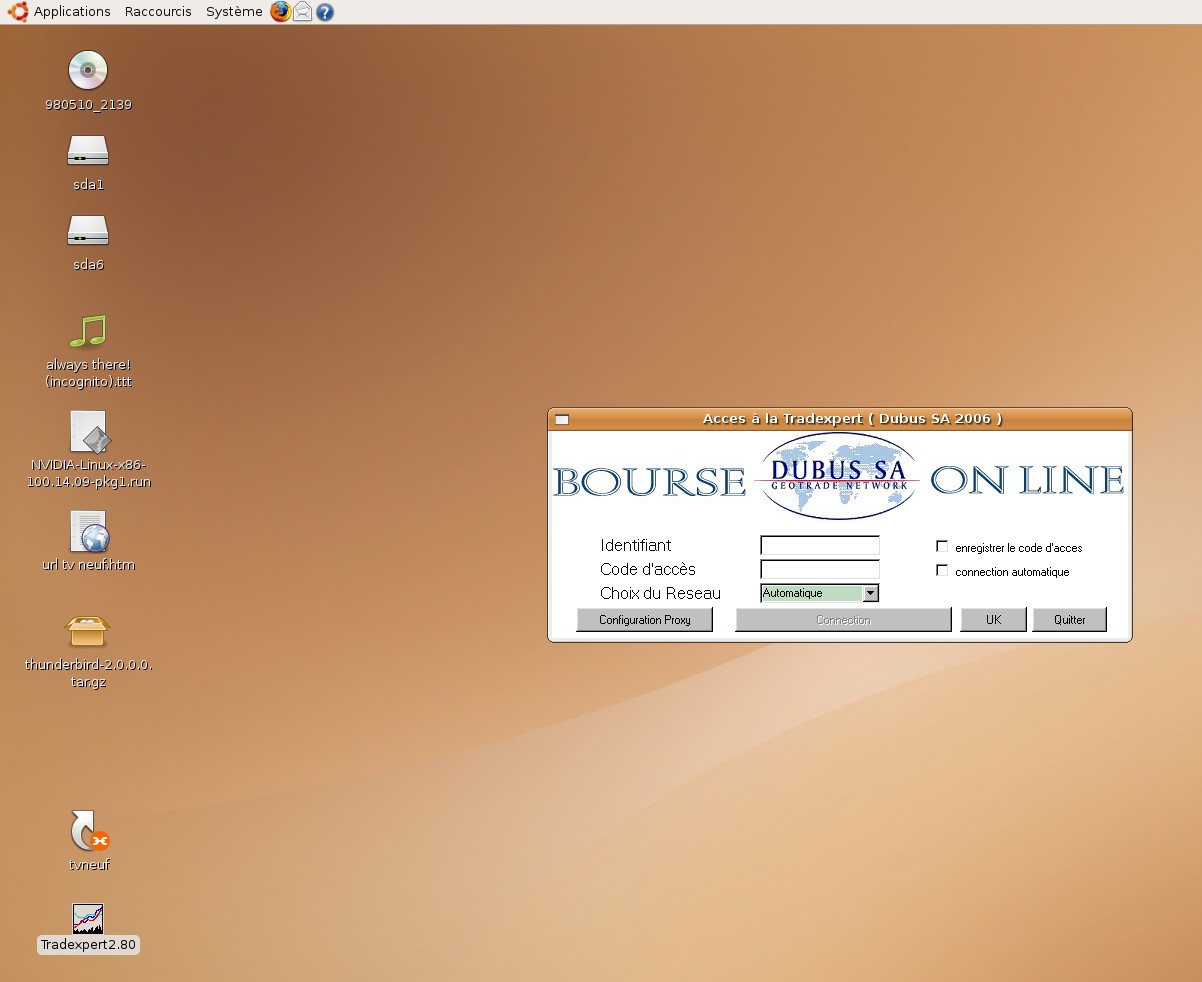The image size is (1202, 982).
Task: Focus the Identifiant input field
Action: [820, 546]
